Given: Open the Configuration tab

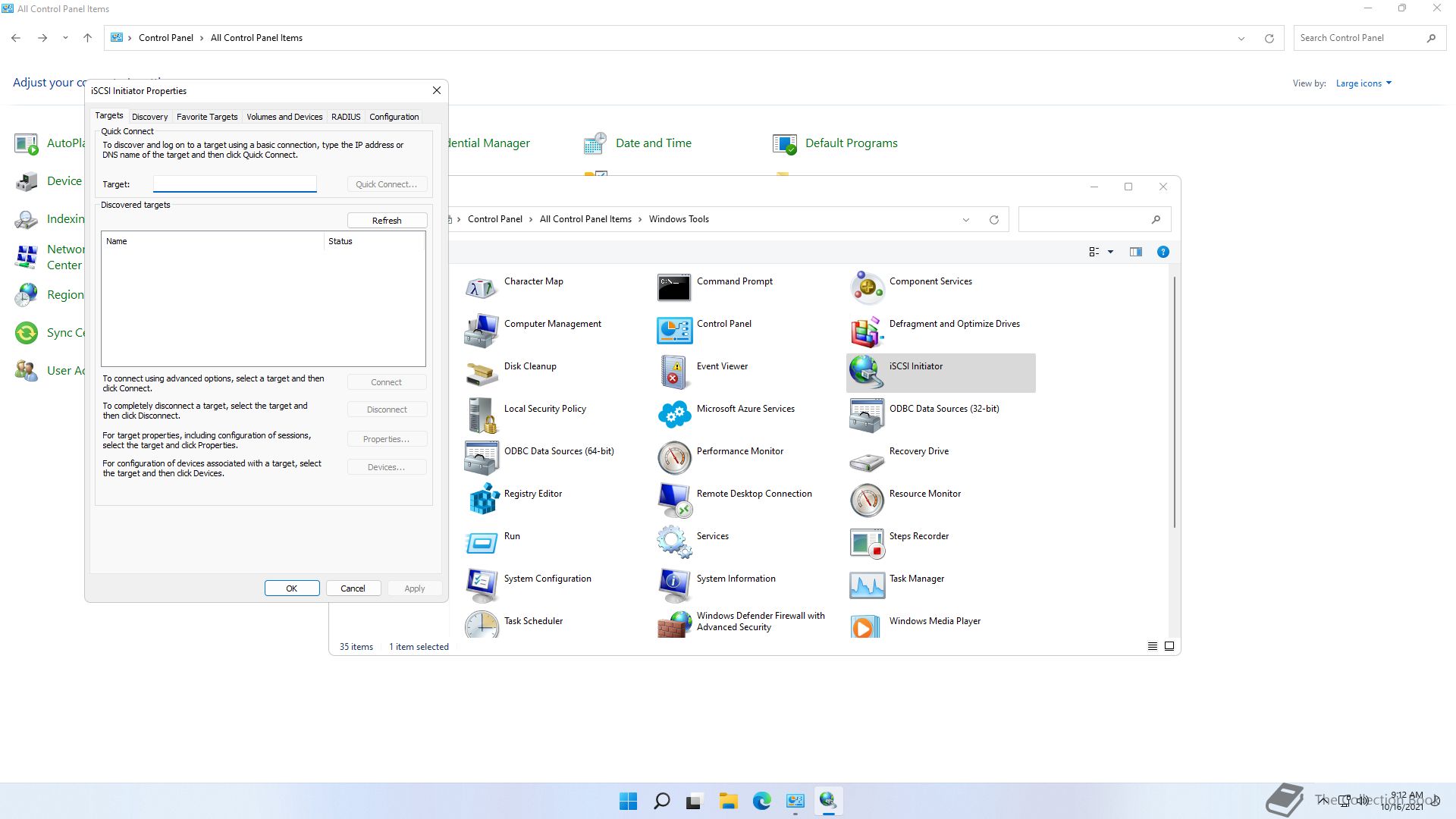Looking at the screenshot, I should [394, 117].
